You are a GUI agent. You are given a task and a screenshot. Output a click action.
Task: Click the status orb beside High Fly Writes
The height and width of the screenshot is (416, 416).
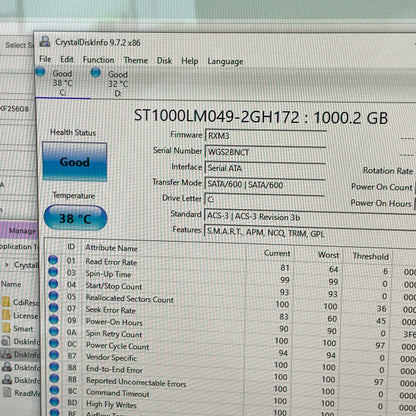pyautogui.click(x=54, y=402)
